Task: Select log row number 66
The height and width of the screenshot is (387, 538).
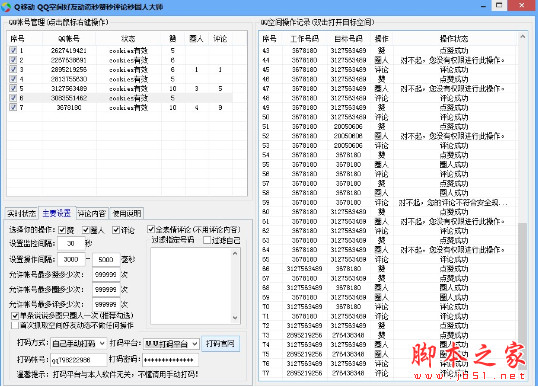Action: [388, 269]
